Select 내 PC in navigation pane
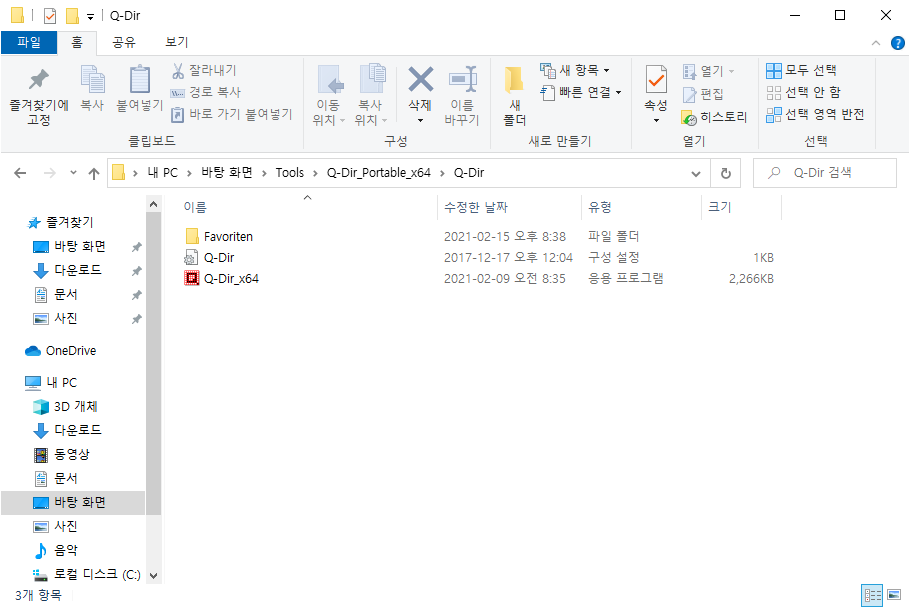This screenshot has height=608, width=910. click(61, 382)
